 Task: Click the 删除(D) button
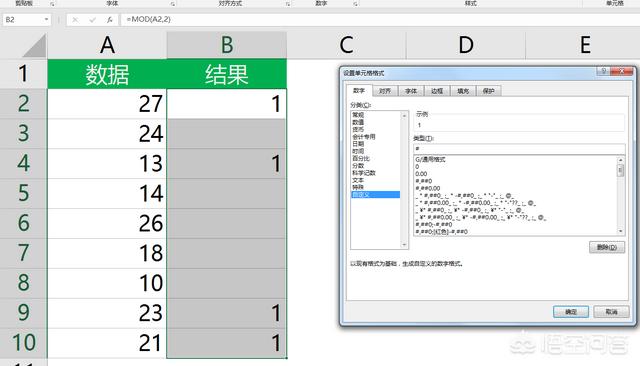[607, 247]
